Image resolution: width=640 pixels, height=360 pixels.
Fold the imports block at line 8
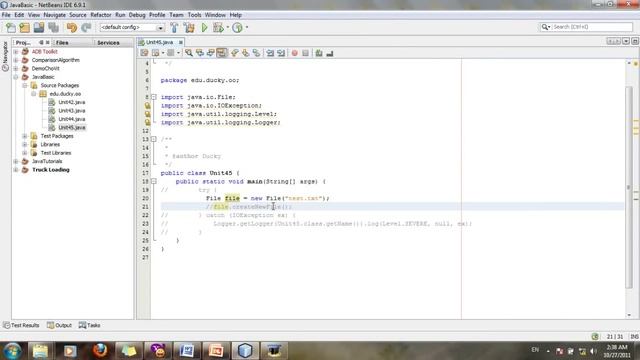[154, 97]
